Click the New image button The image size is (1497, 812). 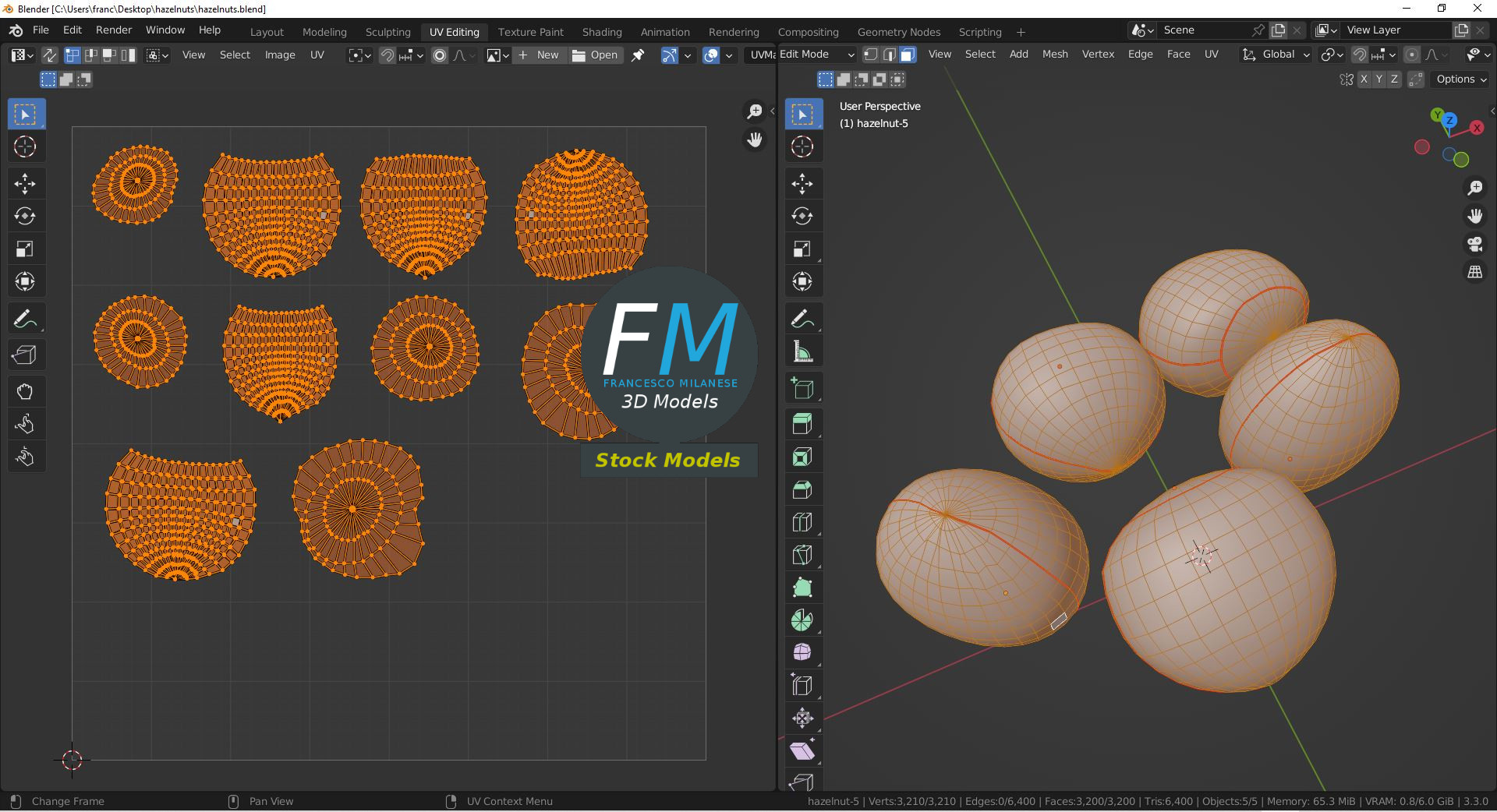pyautogui.click(x=540, y=55)
